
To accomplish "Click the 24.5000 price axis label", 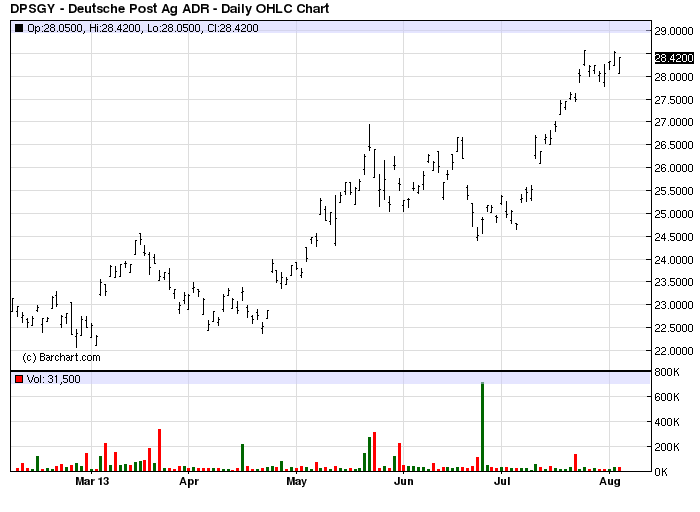I will [x=674, y=237].
